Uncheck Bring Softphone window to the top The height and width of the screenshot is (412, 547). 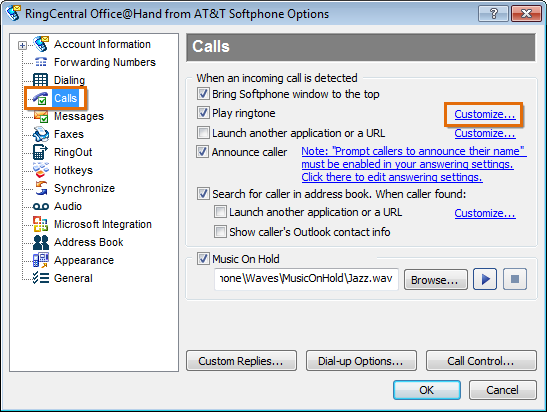[x=203, y=94]
